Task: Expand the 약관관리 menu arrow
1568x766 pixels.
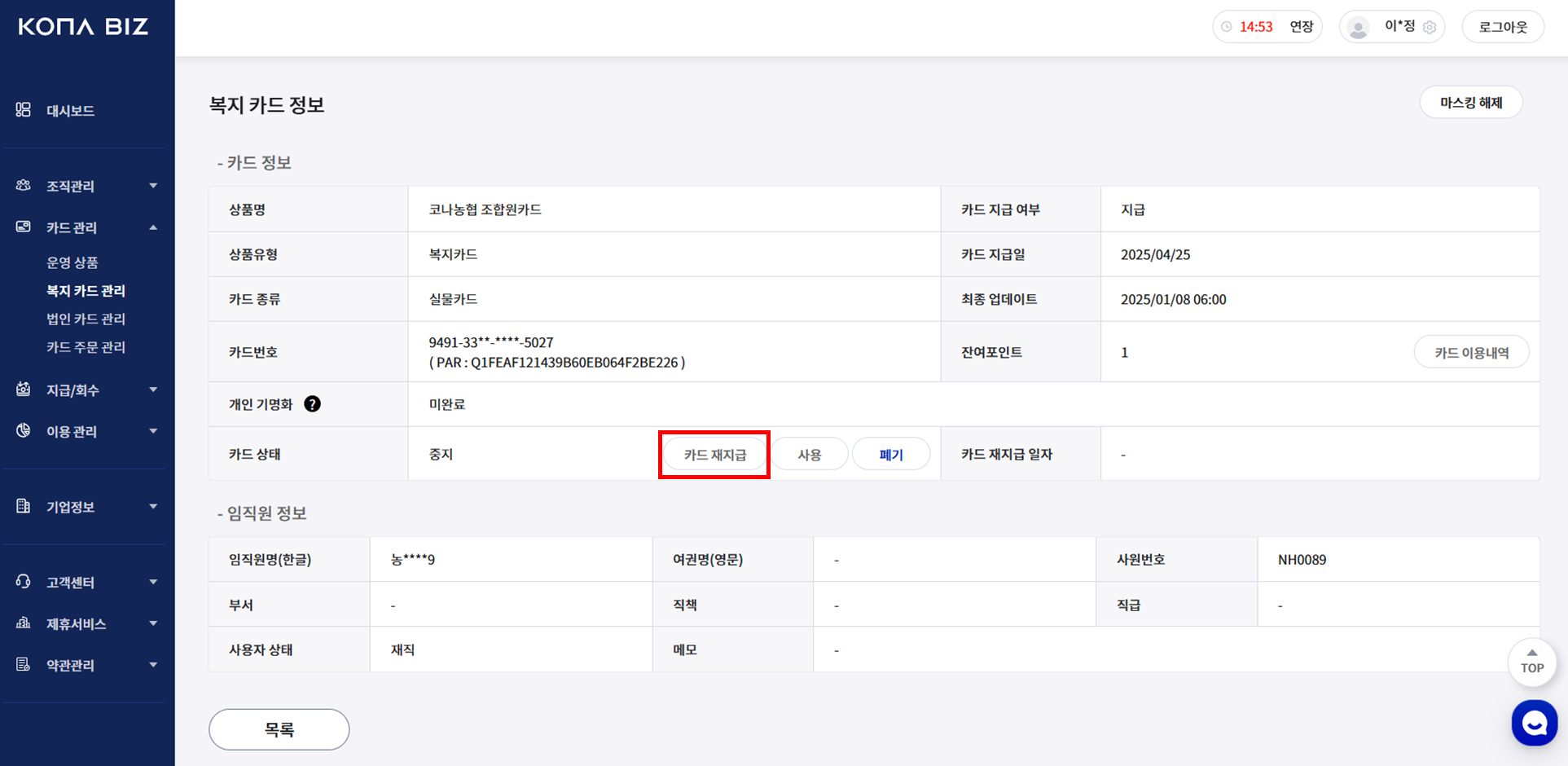Action: click(x=153, y=665)
